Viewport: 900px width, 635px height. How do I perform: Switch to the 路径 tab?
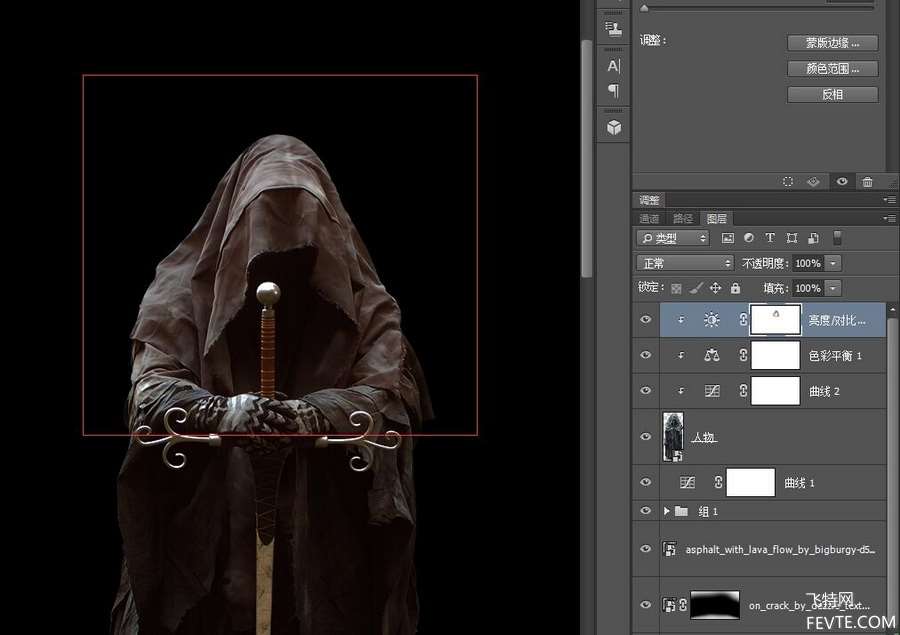[x=683, y=218]
